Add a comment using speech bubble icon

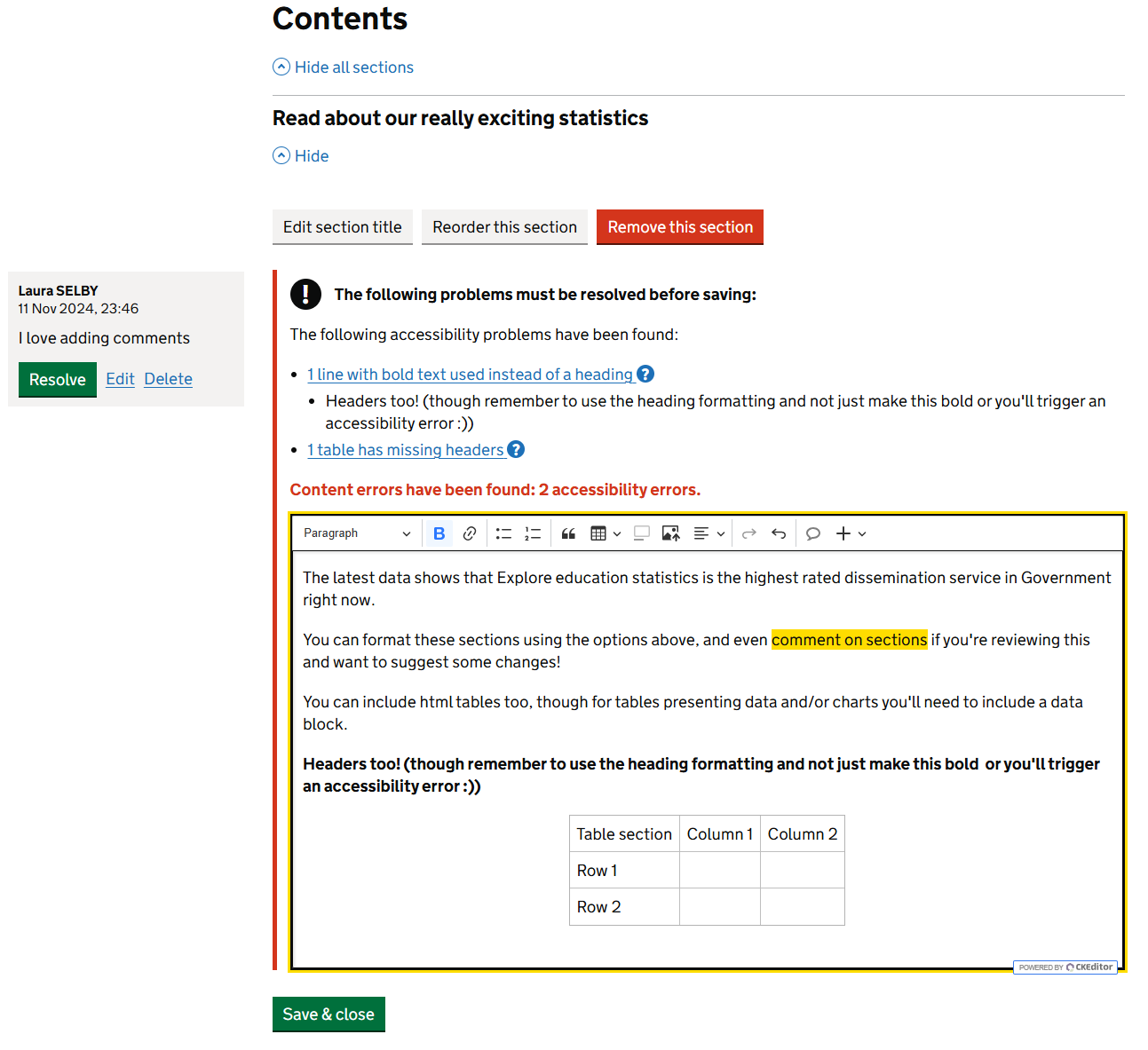coord(812,533)
